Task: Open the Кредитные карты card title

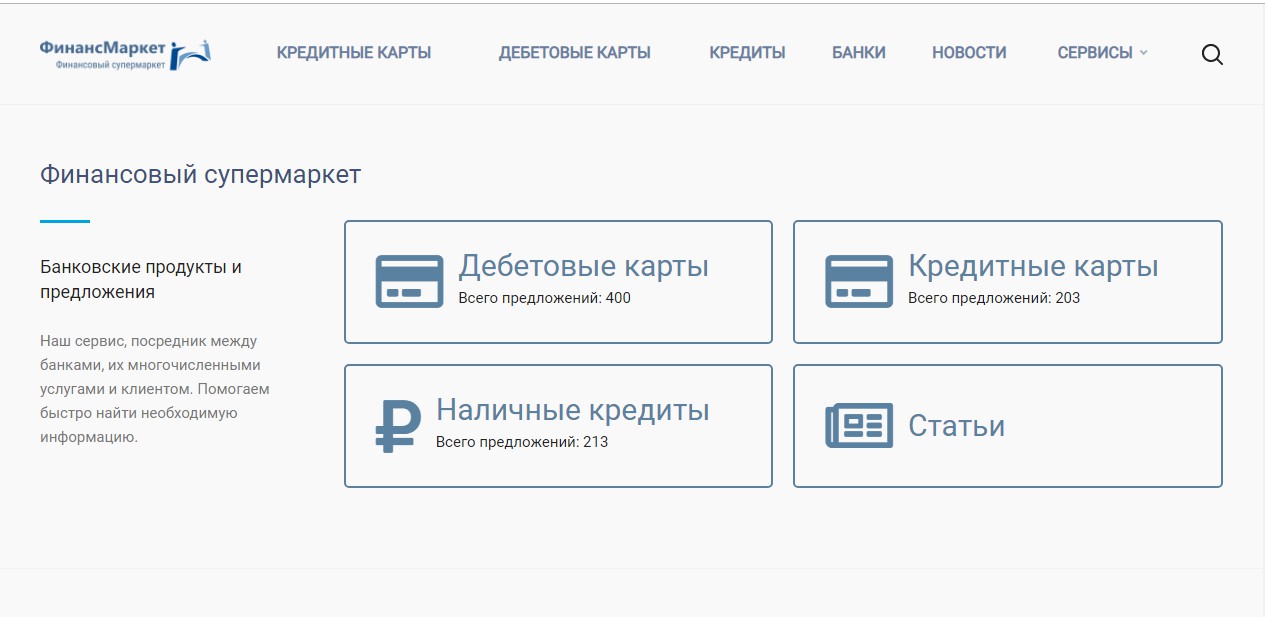Action: (x=1033, y=266)
